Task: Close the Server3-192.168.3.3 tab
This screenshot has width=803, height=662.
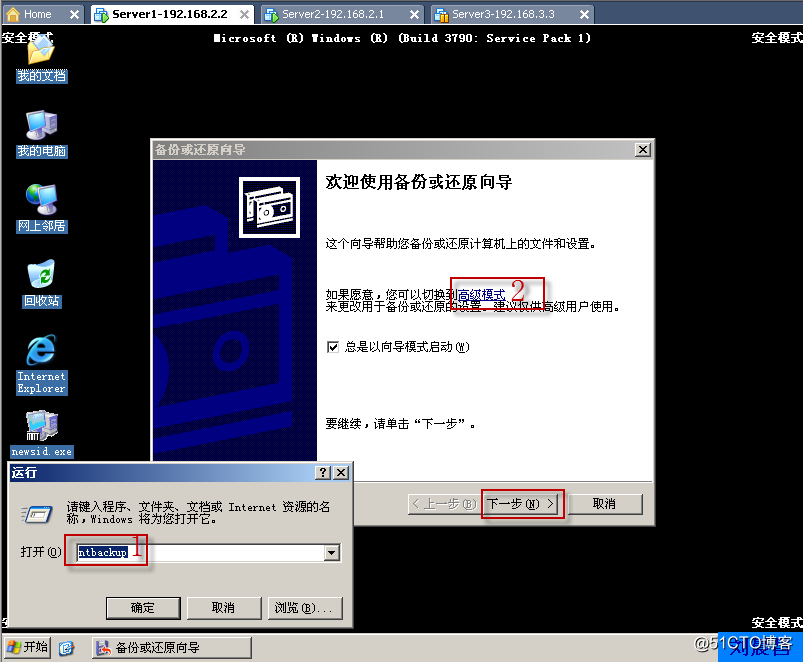Action: coord(584,14)
